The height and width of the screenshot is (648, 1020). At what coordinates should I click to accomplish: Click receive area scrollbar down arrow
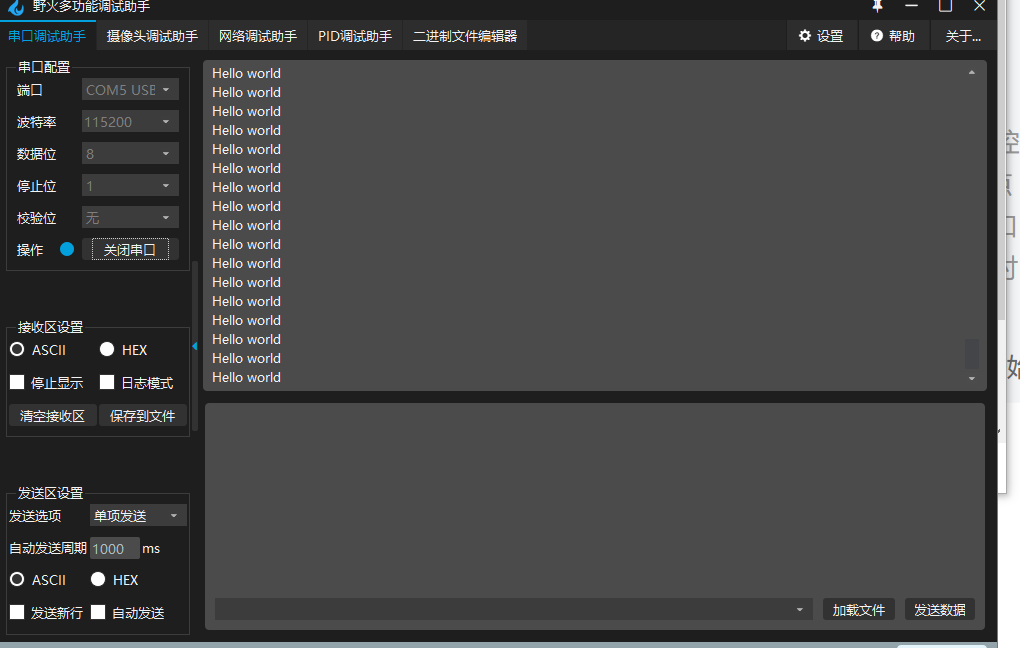tap(972, 378)
